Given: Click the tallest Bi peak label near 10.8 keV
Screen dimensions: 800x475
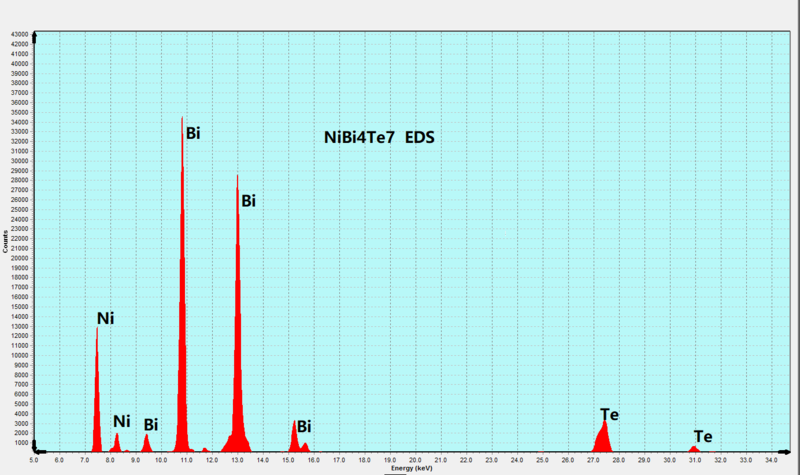Looking at the screenshot, I should tap(193, 132).
